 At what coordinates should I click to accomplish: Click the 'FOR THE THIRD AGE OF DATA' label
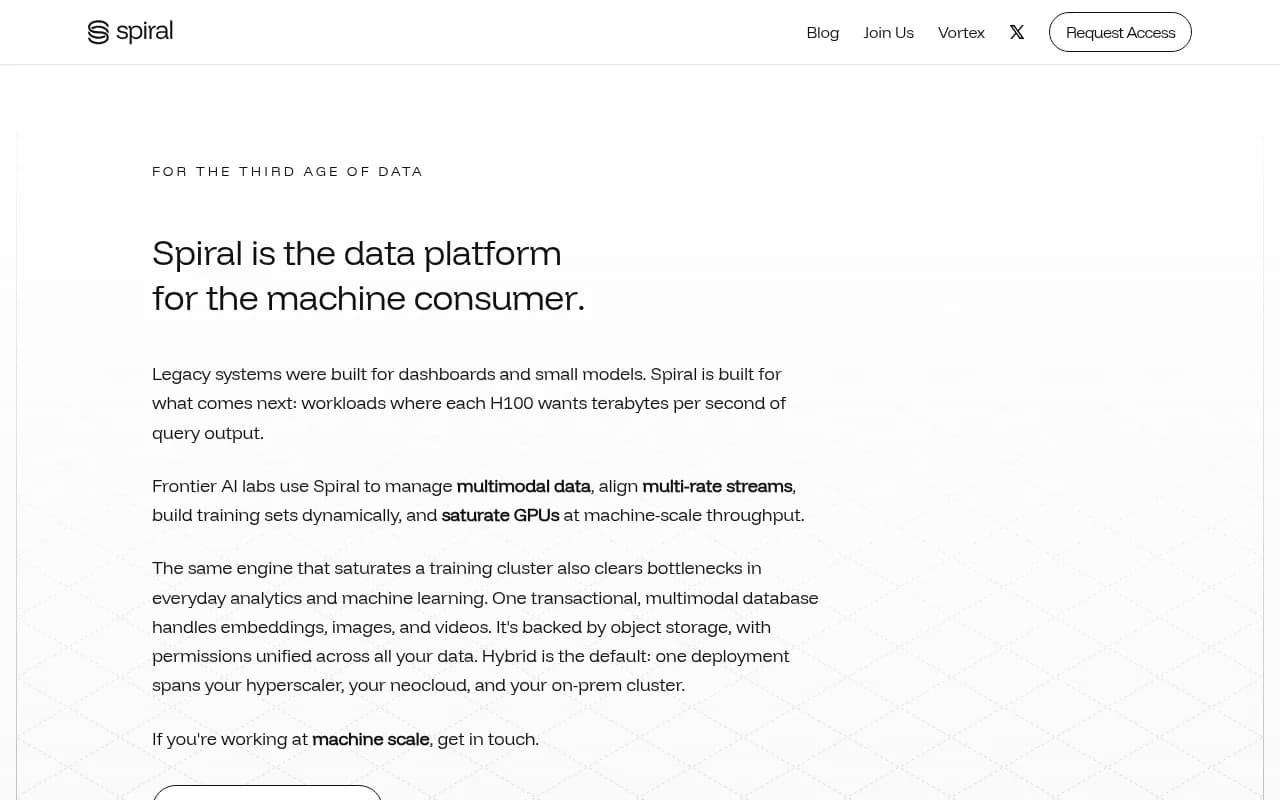(x=288, y=171)
